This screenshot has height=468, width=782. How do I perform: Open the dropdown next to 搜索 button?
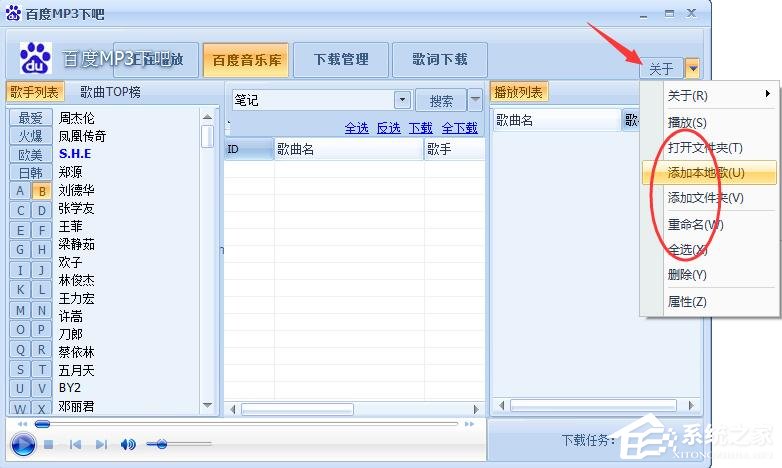click(x=475, y=100)
